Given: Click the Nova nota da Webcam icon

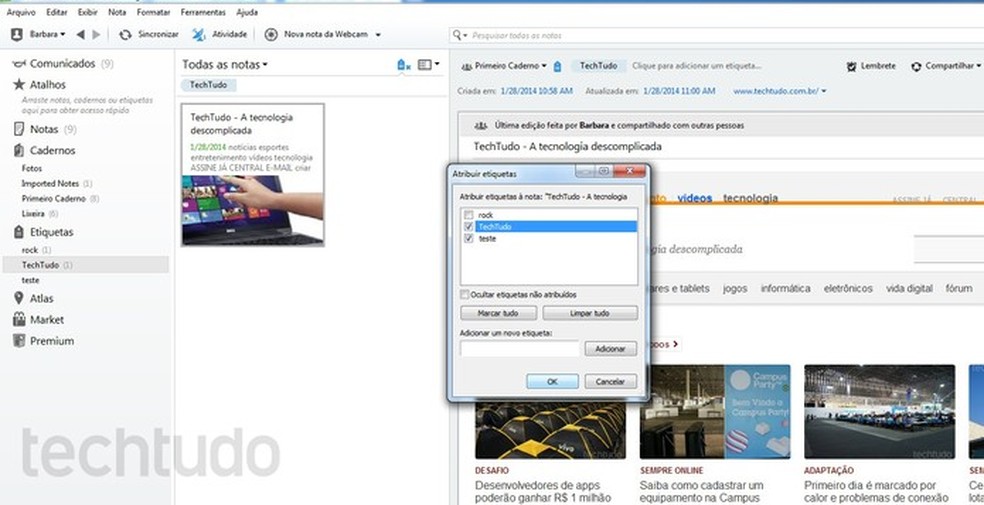Looking at the screenshot, I should [x=271, y=35].
